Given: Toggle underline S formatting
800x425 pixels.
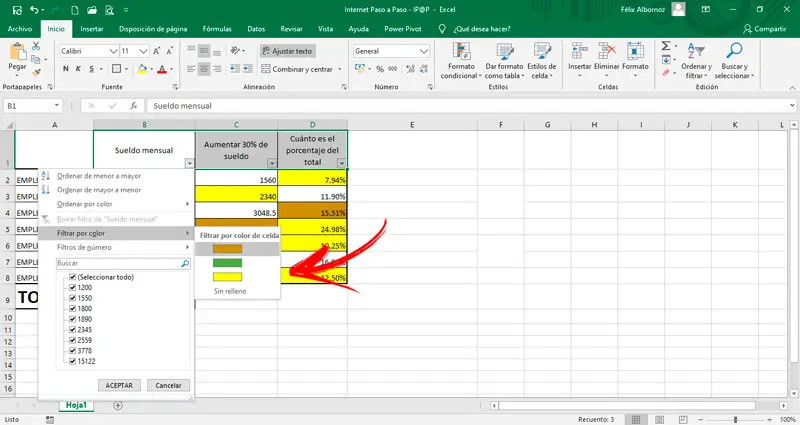Looking at the screenshot, I should tap(91, 69).
